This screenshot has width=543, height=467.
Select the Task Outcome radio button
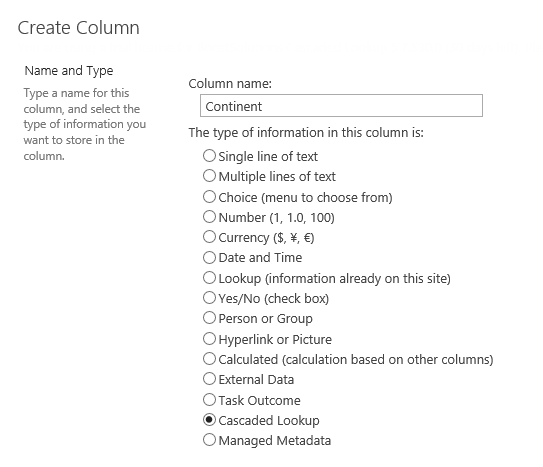(x=209, y=399)
